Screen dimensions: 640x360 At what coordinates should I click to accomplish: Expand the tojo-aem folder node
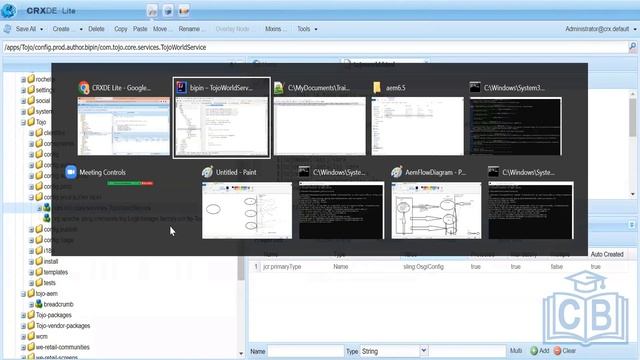click(23, 294)
